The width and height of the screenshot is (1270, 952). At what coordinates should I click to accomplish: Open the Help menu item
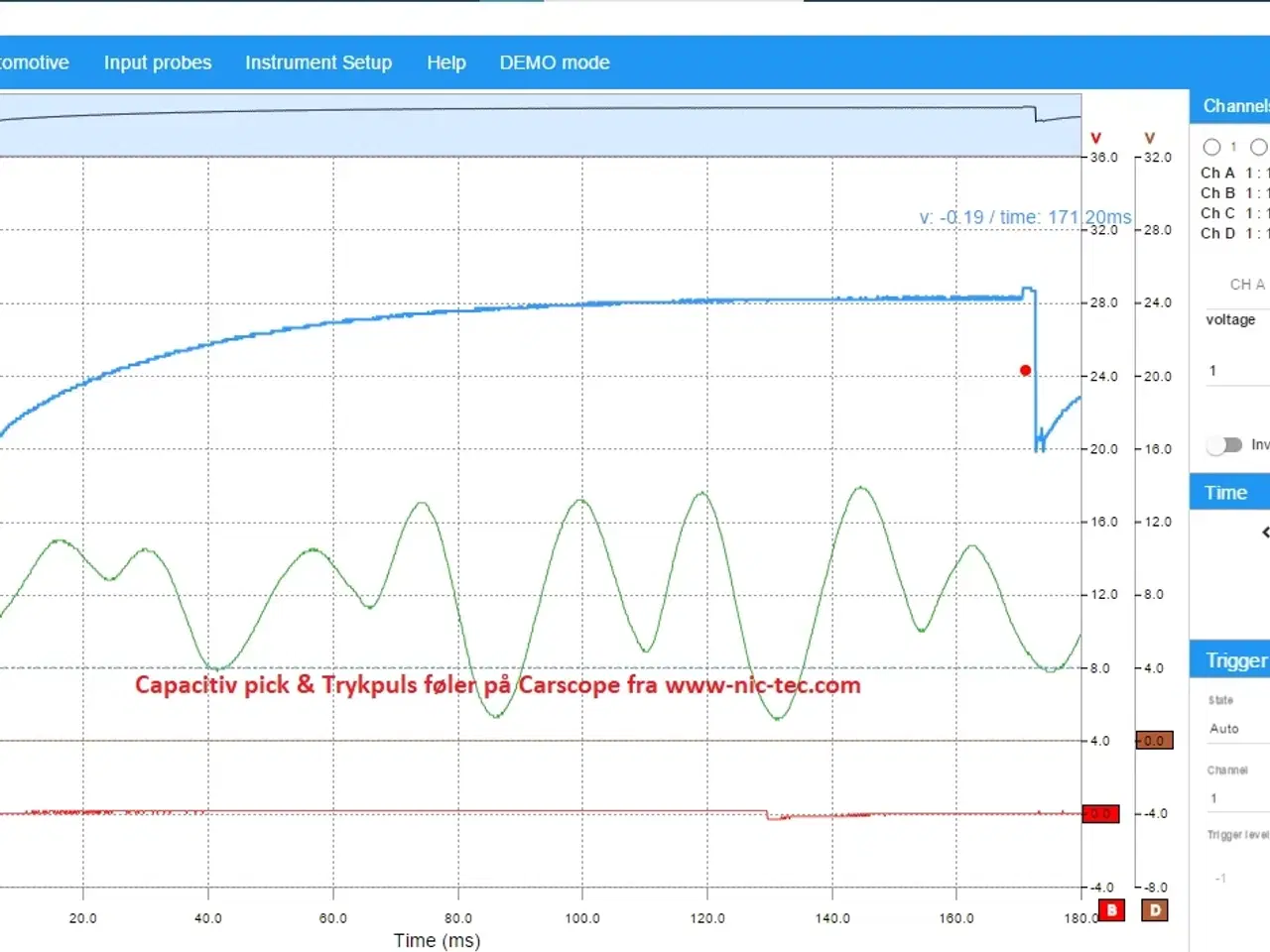coord(446,62)
